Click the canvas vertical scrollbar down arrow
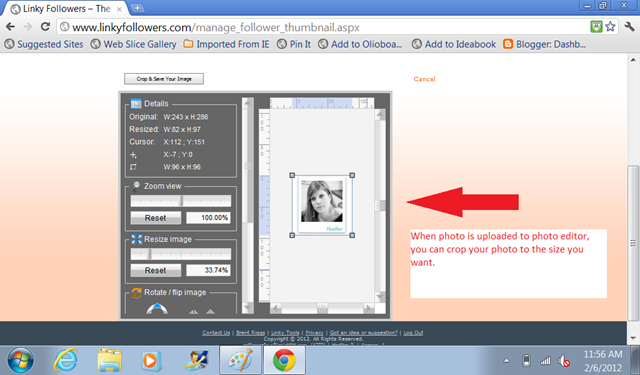Image resolution: width=640 pixels, height=375 pixels. pyautogui.click(x=380, y=296)
